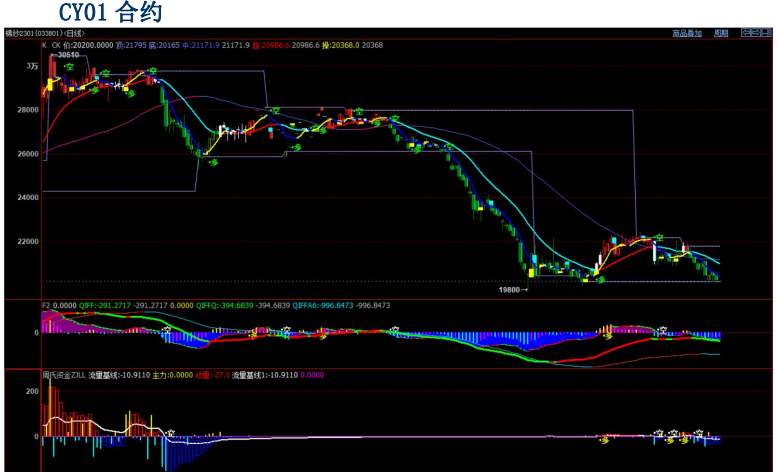The width and height of the screenshot is (778, 473).
Task: Click the 周期 period button
Action: [721, 33]
